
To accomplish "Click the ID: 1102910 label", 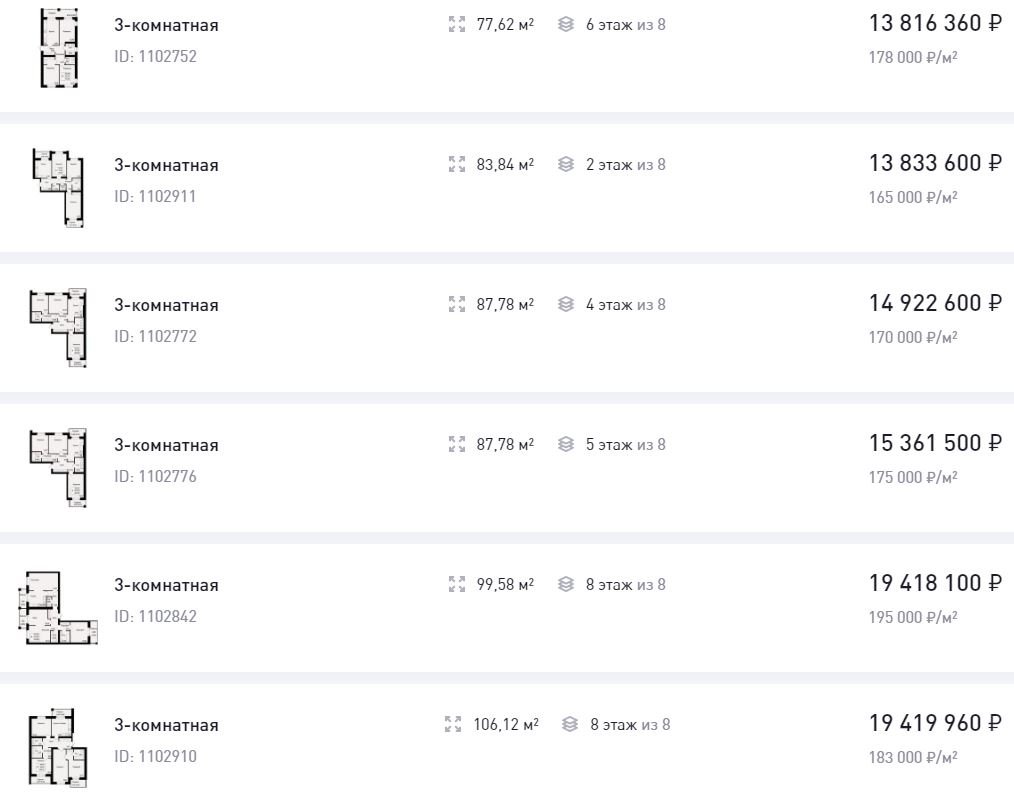I will click(155, 757).
